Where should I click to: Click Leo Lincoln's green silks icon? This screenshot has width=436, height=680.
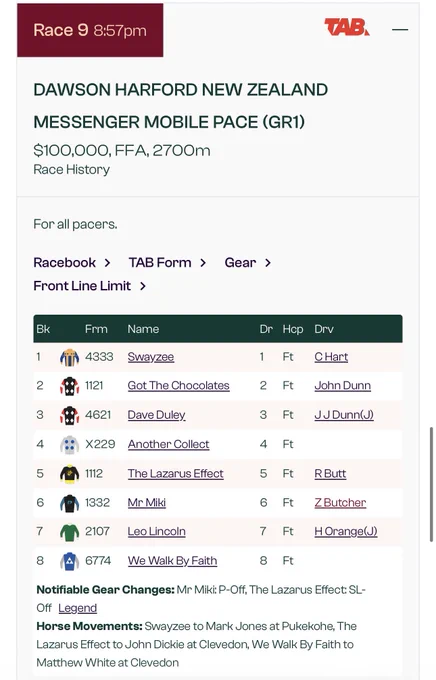coord(69,532)
